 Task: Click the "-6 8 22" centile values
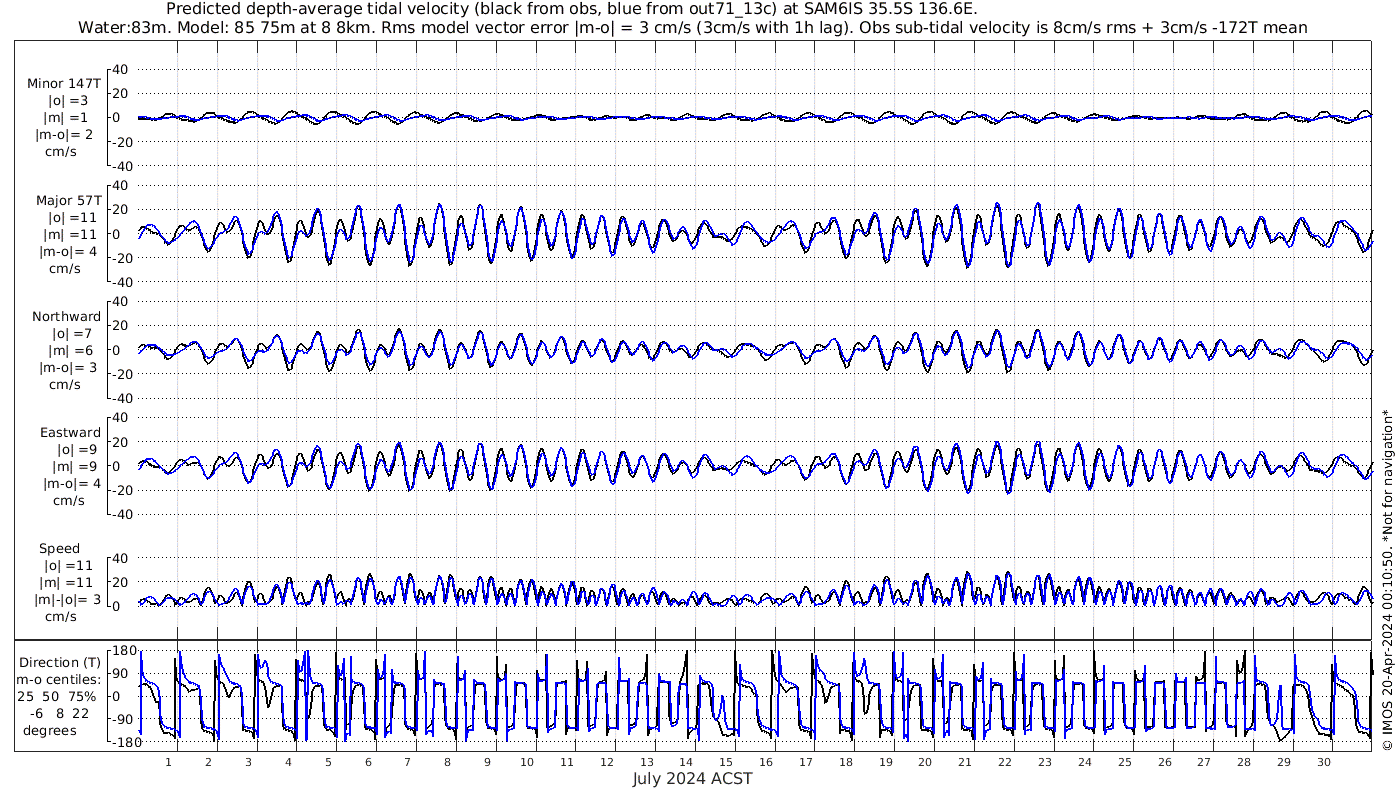(60, 713)
